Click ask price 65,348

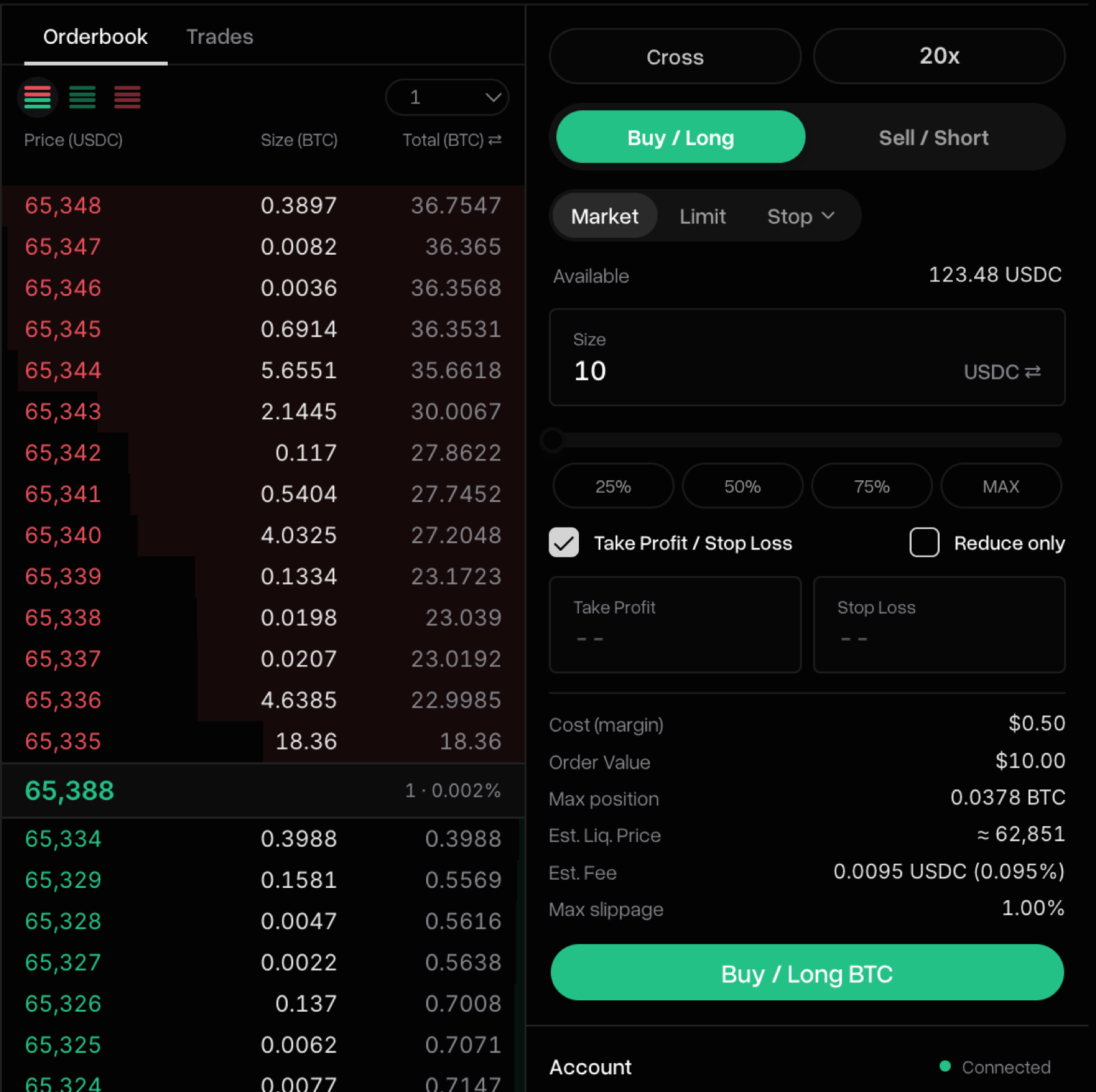tap(63, 206)
